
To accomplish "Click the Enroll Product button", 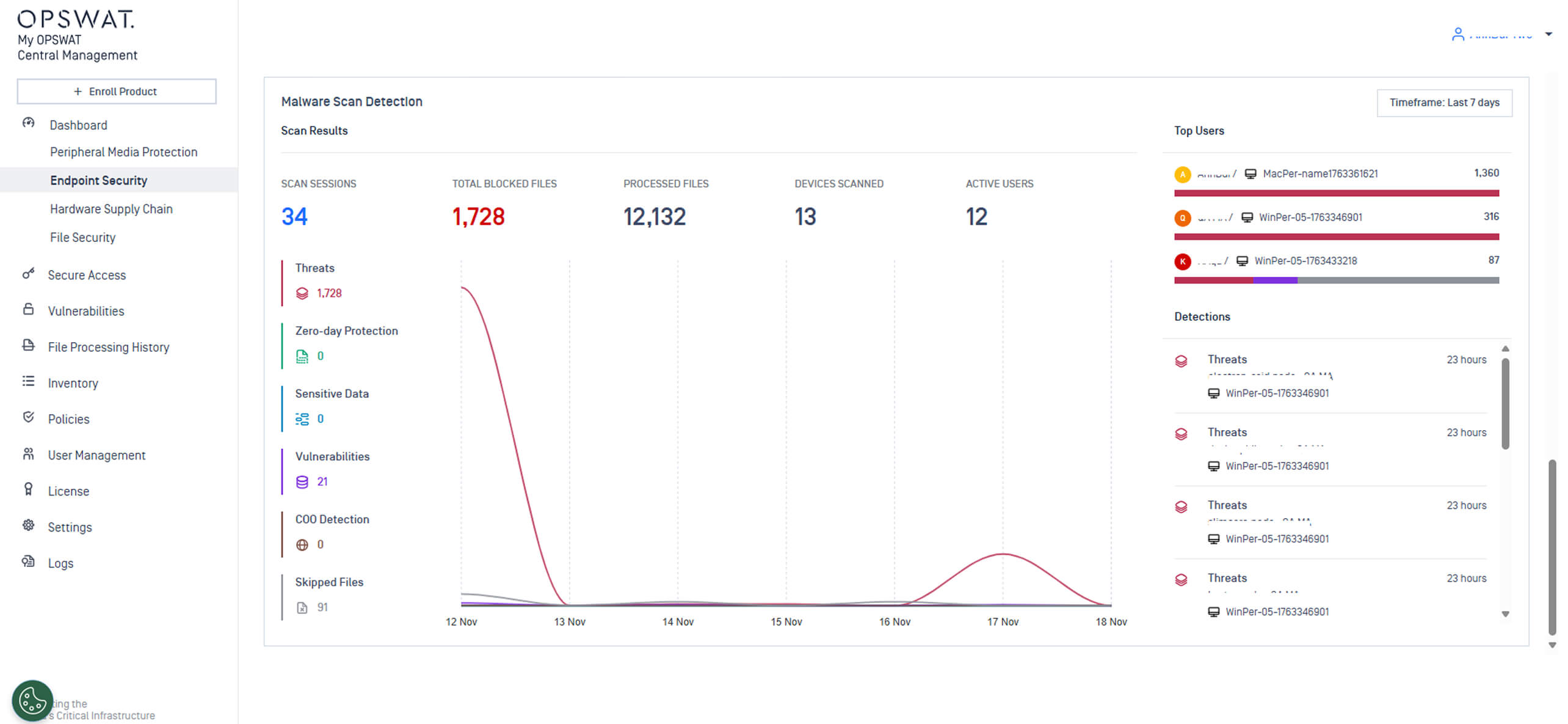I will pos(116,92).
